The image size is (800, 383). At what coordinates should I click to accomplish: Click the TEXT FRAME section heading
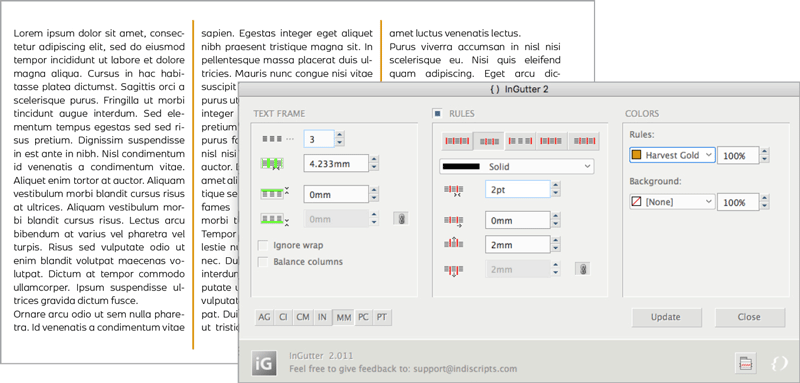click(x=279, y=114)
